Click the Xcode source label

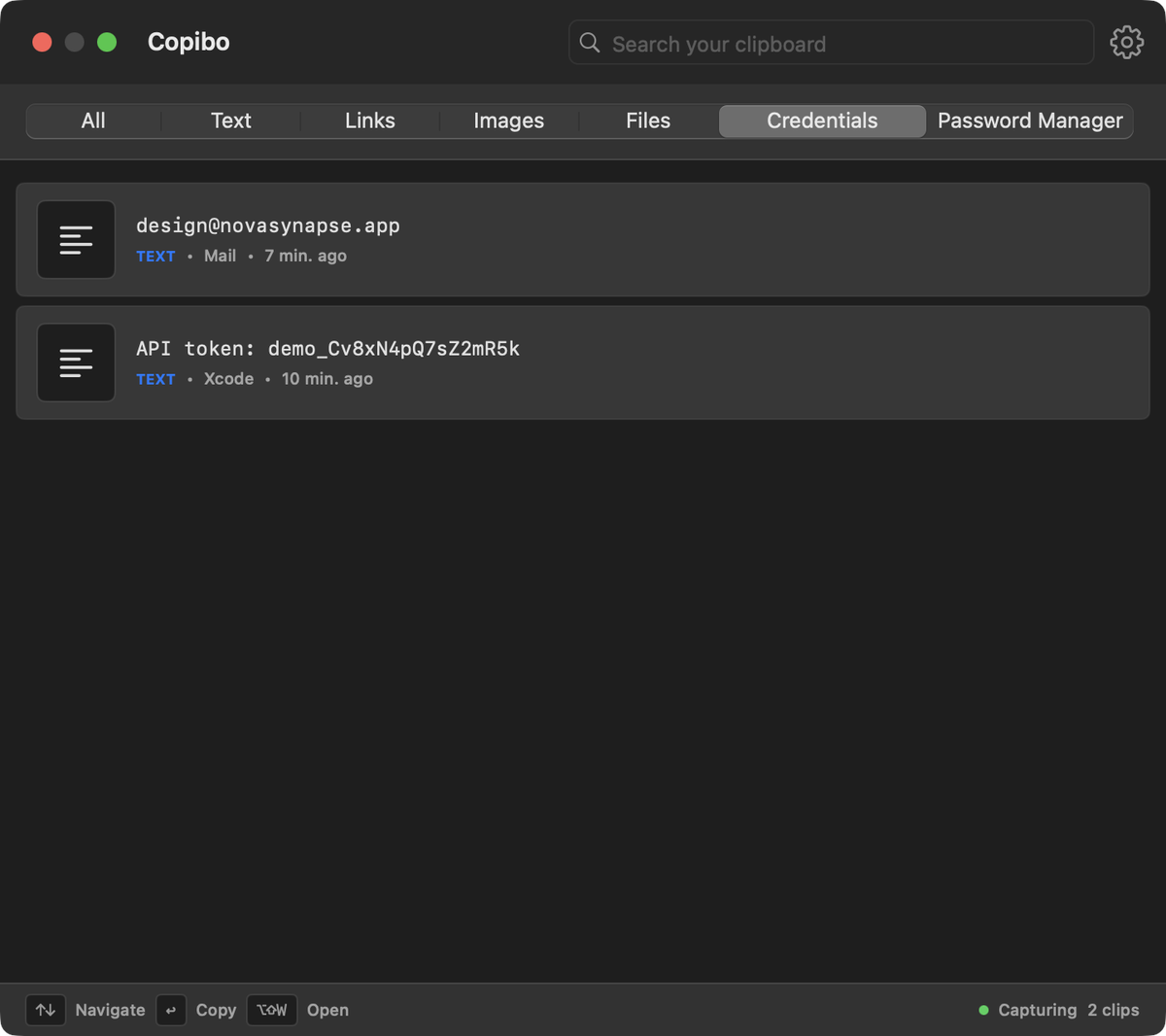[x=228, y=378]
